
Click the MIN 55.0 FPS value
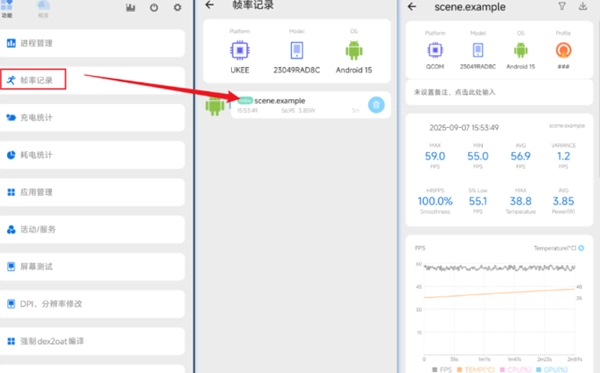(478, 156)
